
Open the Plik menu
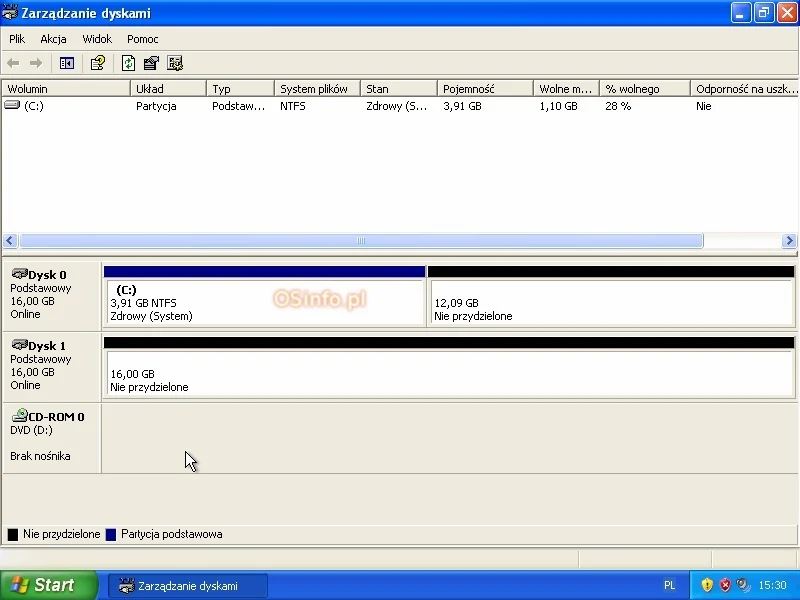coord(17,39)
